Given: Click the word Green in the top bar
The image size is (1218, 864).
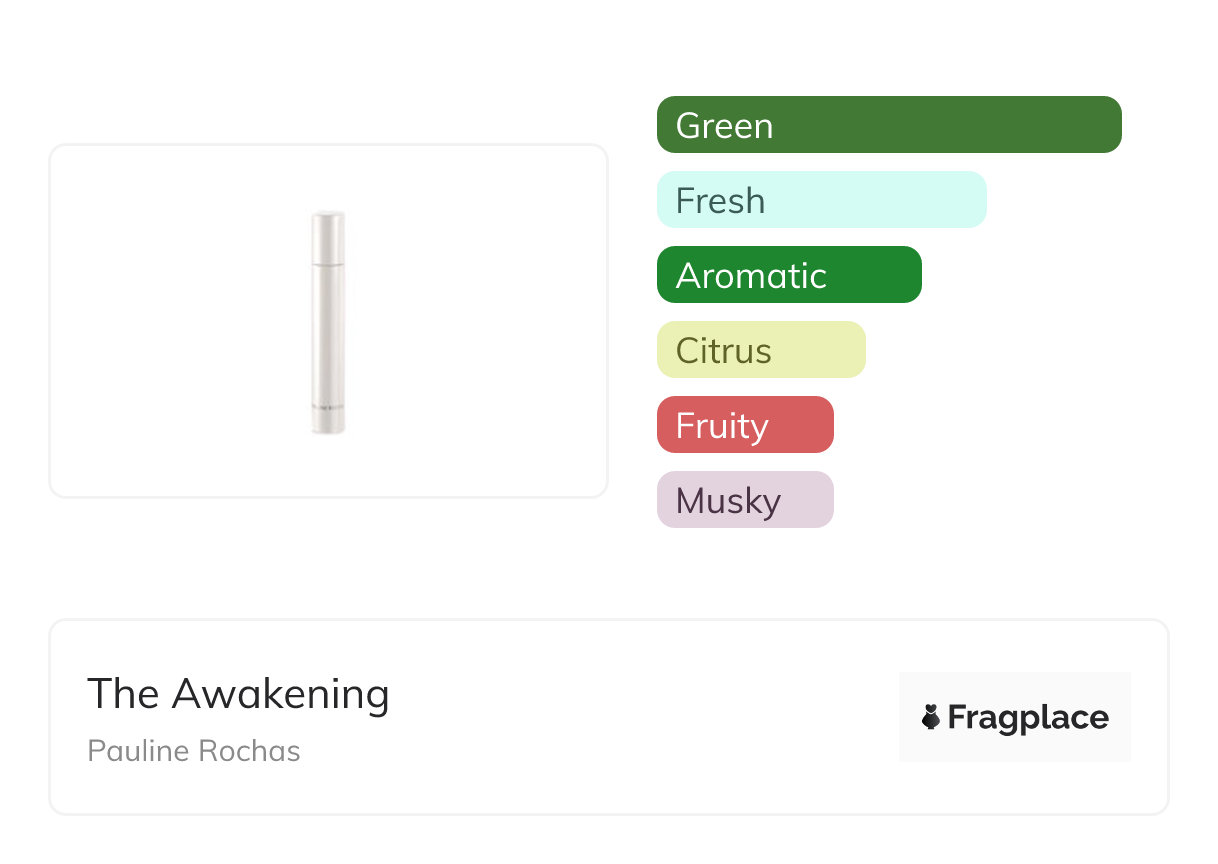Looking at the screenshot, I should click(724, 126).
